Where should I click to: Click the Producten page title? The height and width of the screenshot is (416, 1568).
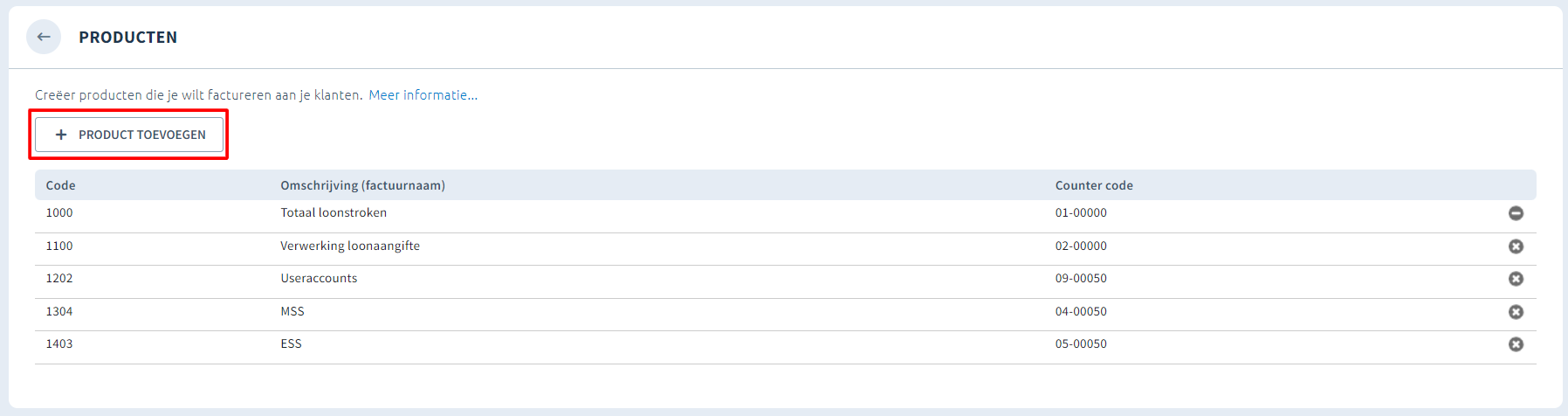pos(128,37)
